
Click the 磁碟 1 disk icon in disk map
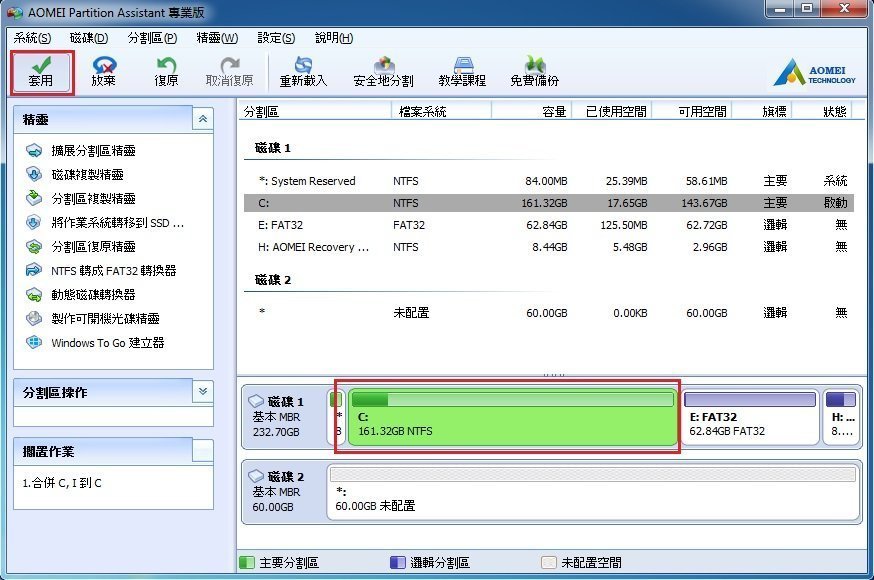pos(256,401)
